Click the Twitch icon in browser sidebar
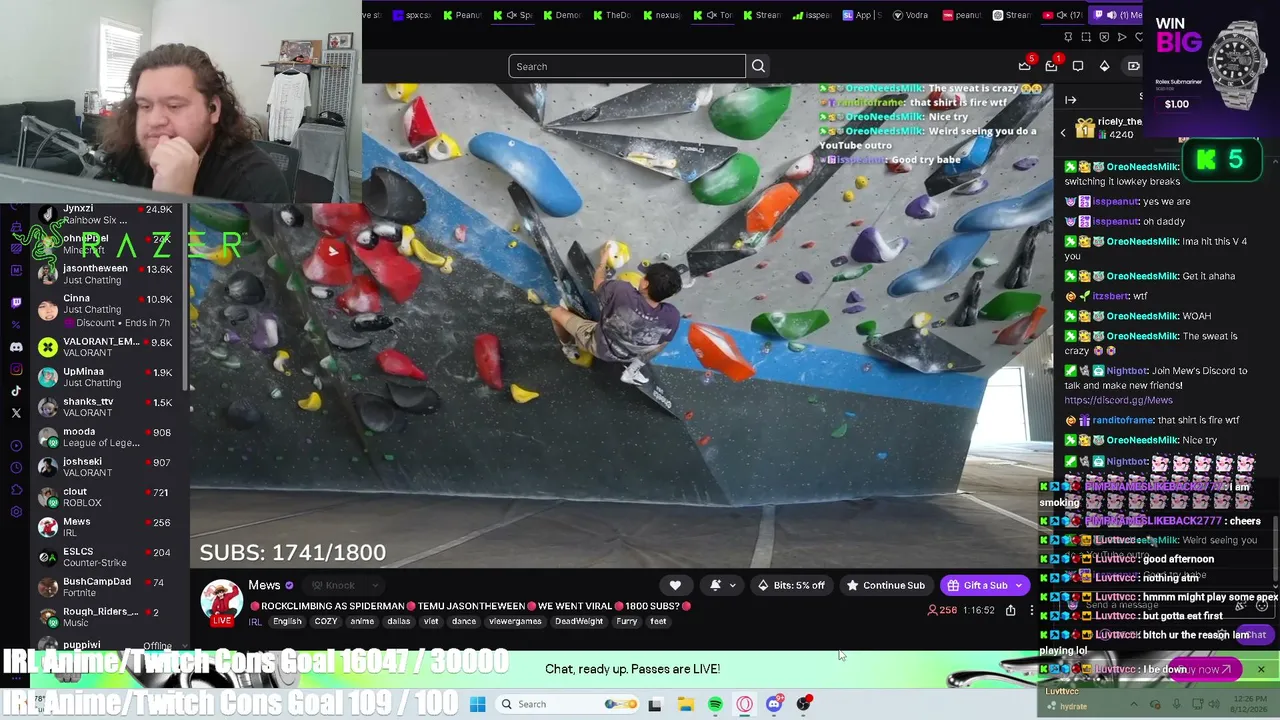Screen dimensions: 1280x720 16,302
